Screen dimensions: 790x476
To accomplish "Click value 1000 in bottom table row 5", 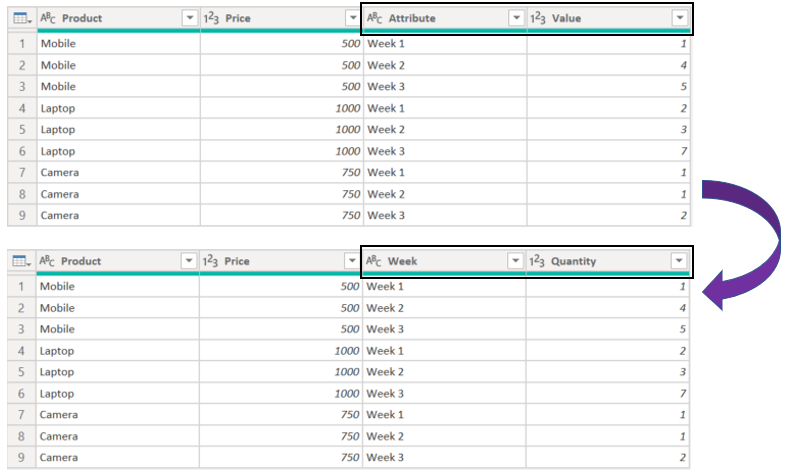I will (x=347, y=372).
